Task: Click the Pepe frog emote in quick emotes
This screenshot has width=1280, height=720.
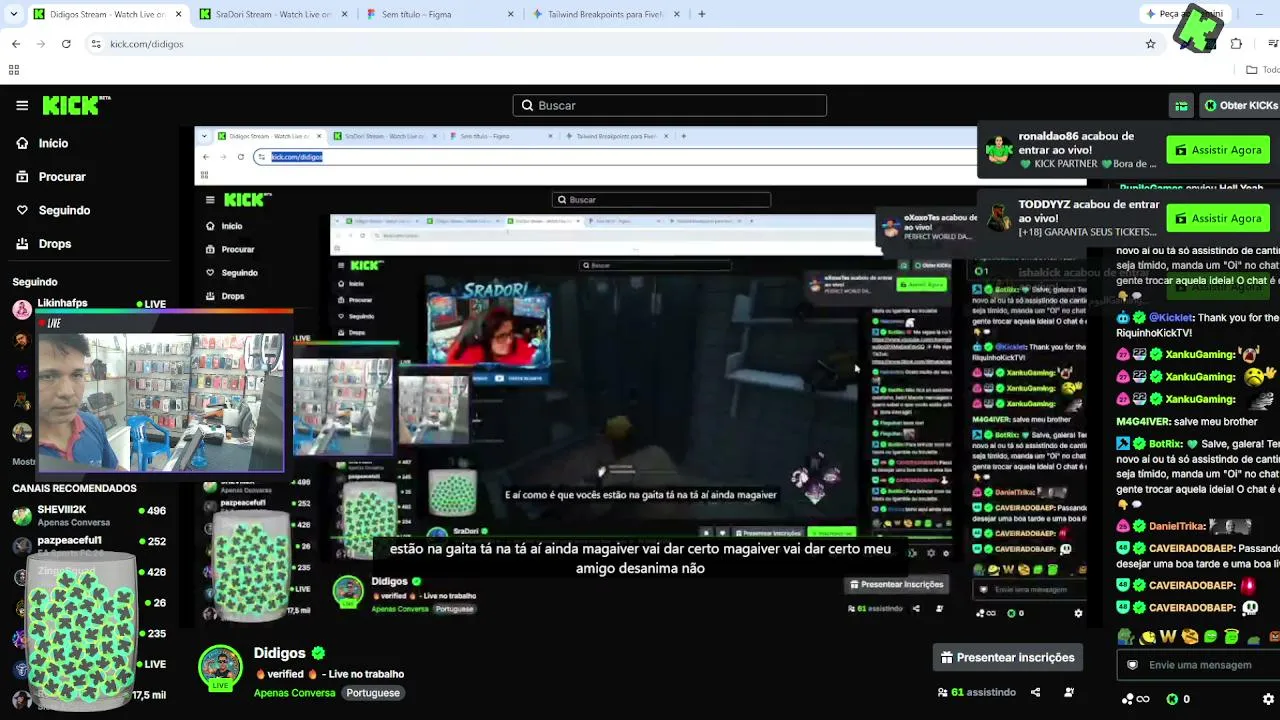Action: (x=1126, y=636)
